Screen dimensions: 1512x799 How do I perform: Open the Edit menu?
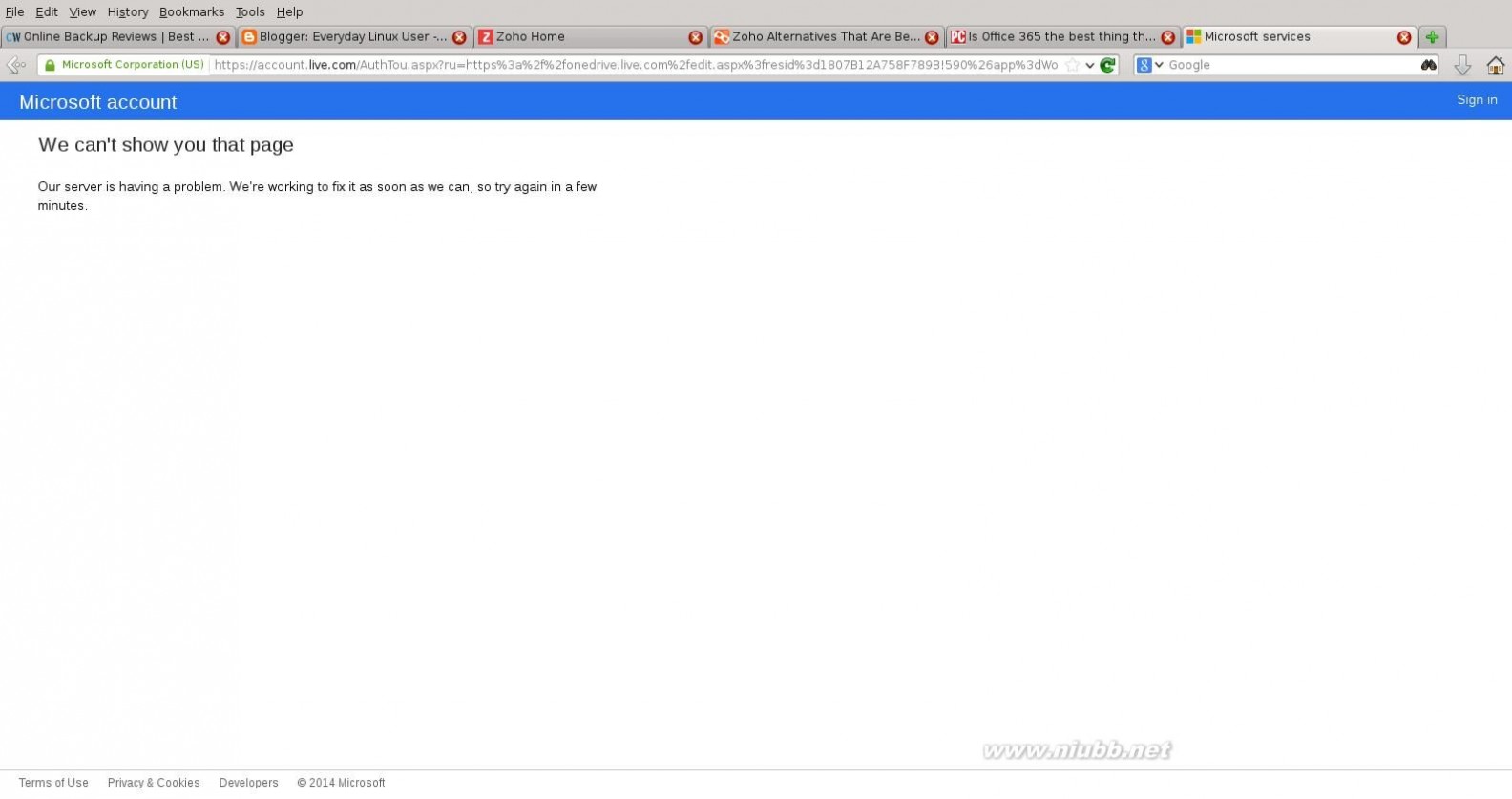(47, 11)
